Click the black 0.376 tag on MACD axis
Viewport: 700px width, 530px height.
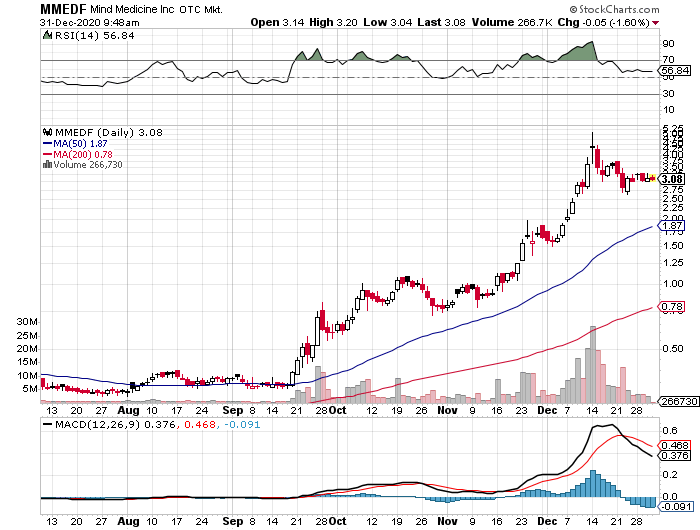(x=675, y=455)
